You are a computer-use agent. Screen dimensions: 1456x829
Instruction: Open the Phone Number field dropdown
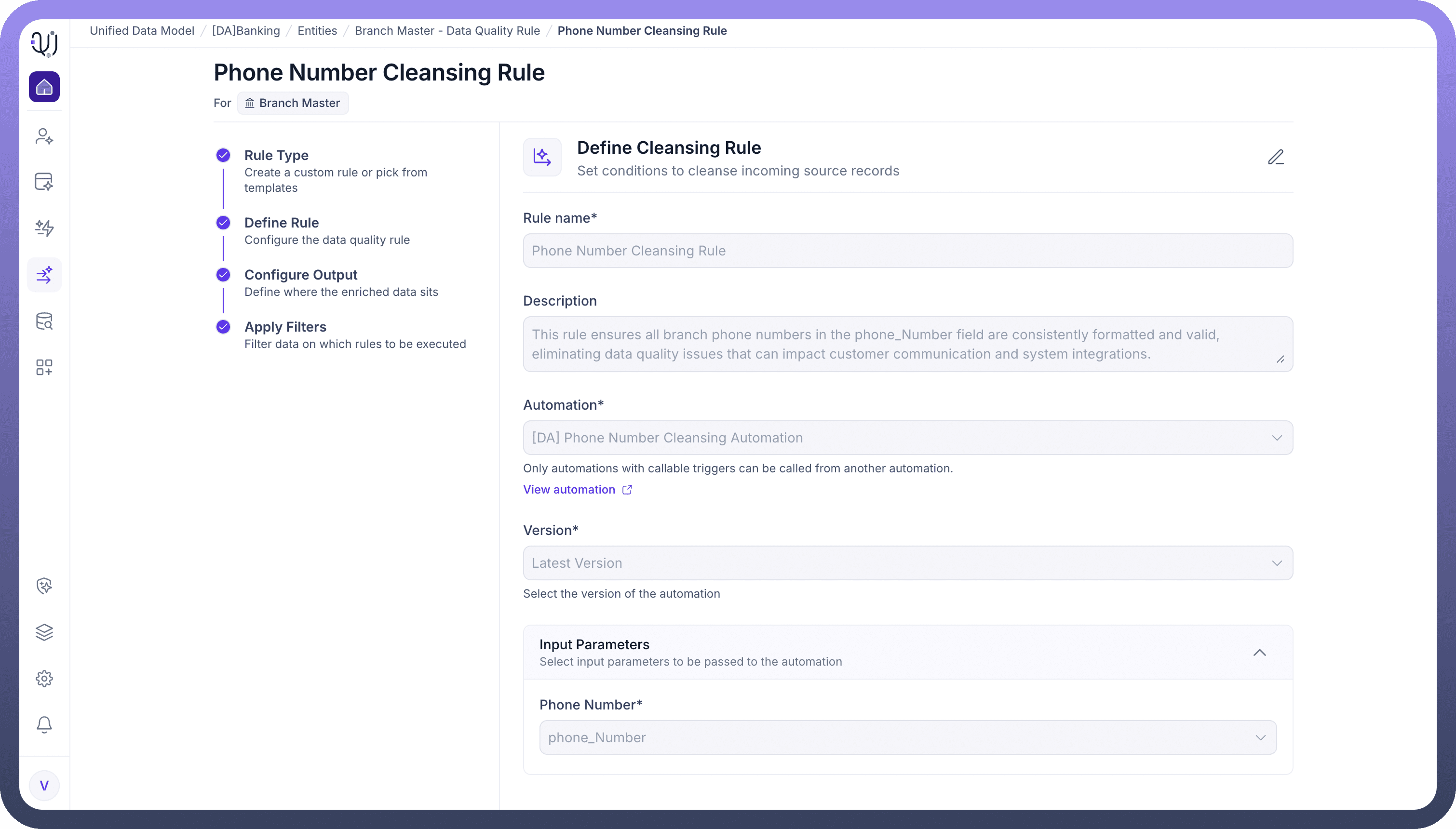click(x=907, y=737)
